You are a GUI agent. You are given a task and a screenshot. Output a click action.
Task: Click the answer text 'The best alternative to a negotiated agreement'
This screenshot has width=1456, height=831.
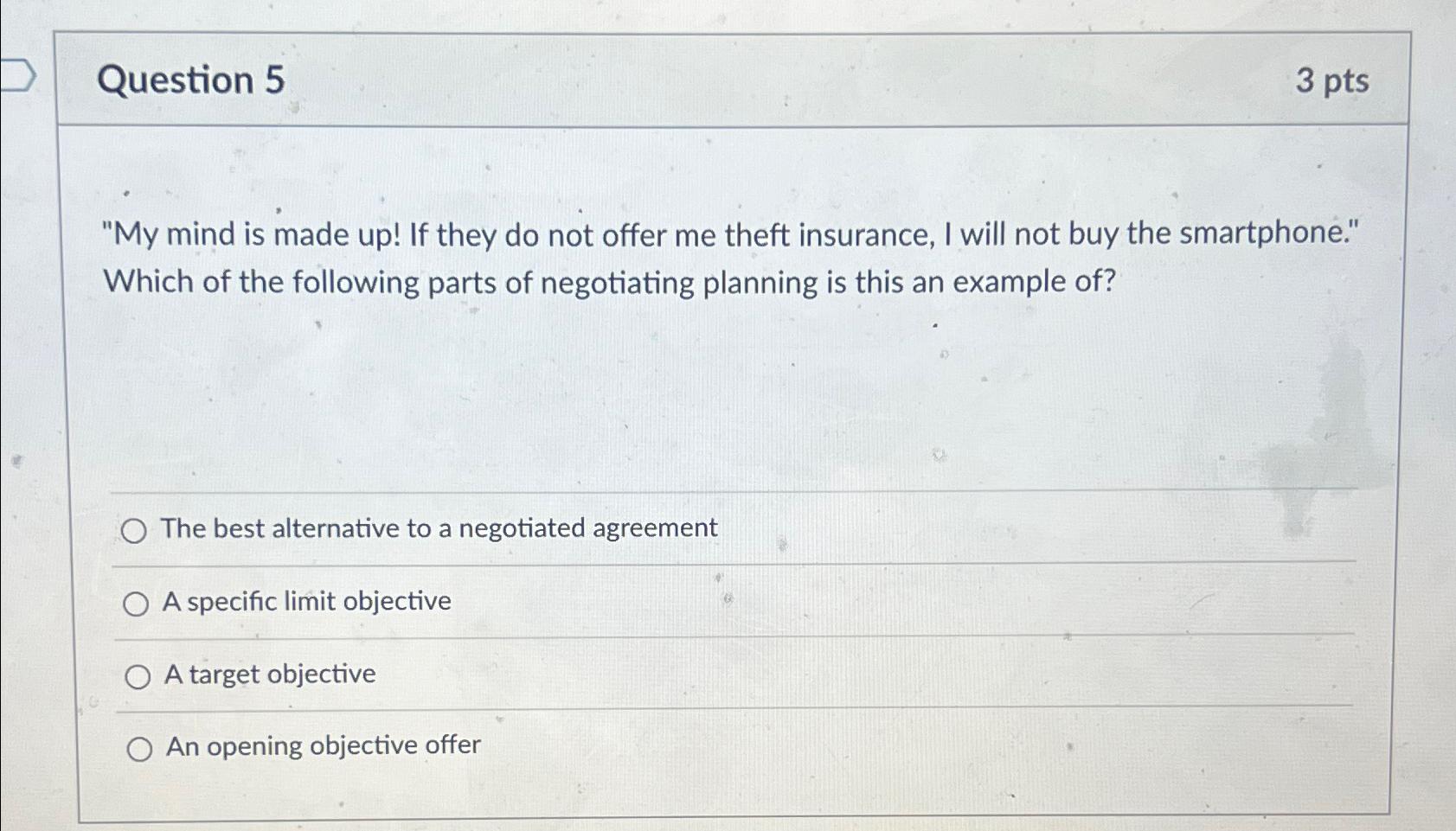pos(439,527)
